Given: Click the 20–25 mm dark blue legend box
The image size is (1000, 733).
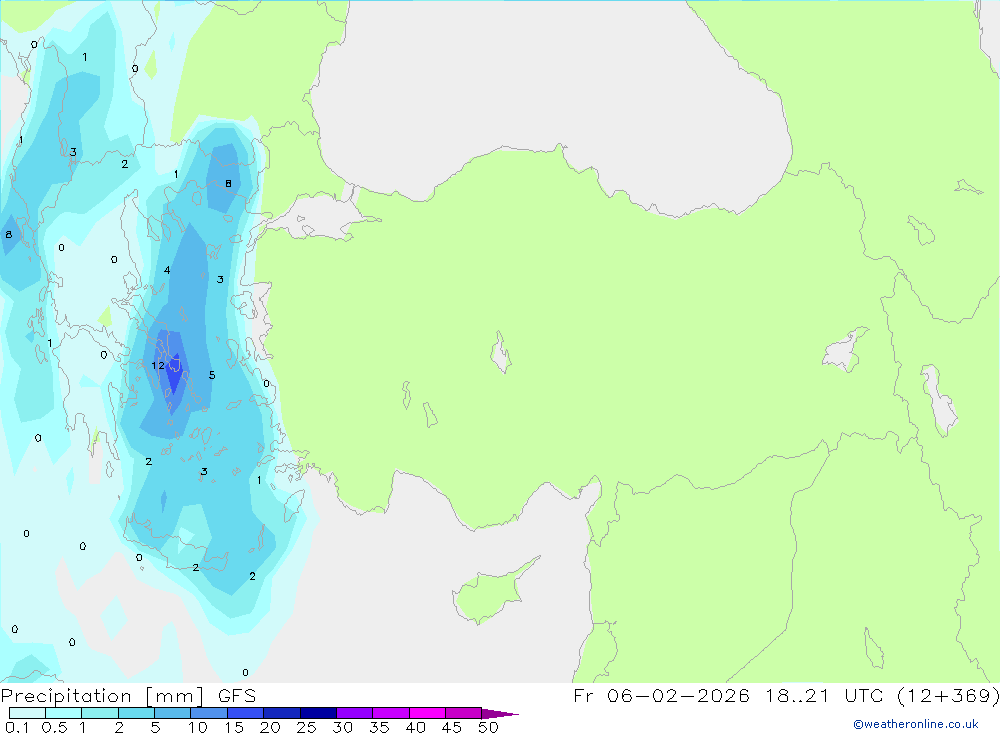Looking at the screenshot, I should point(282,713).
